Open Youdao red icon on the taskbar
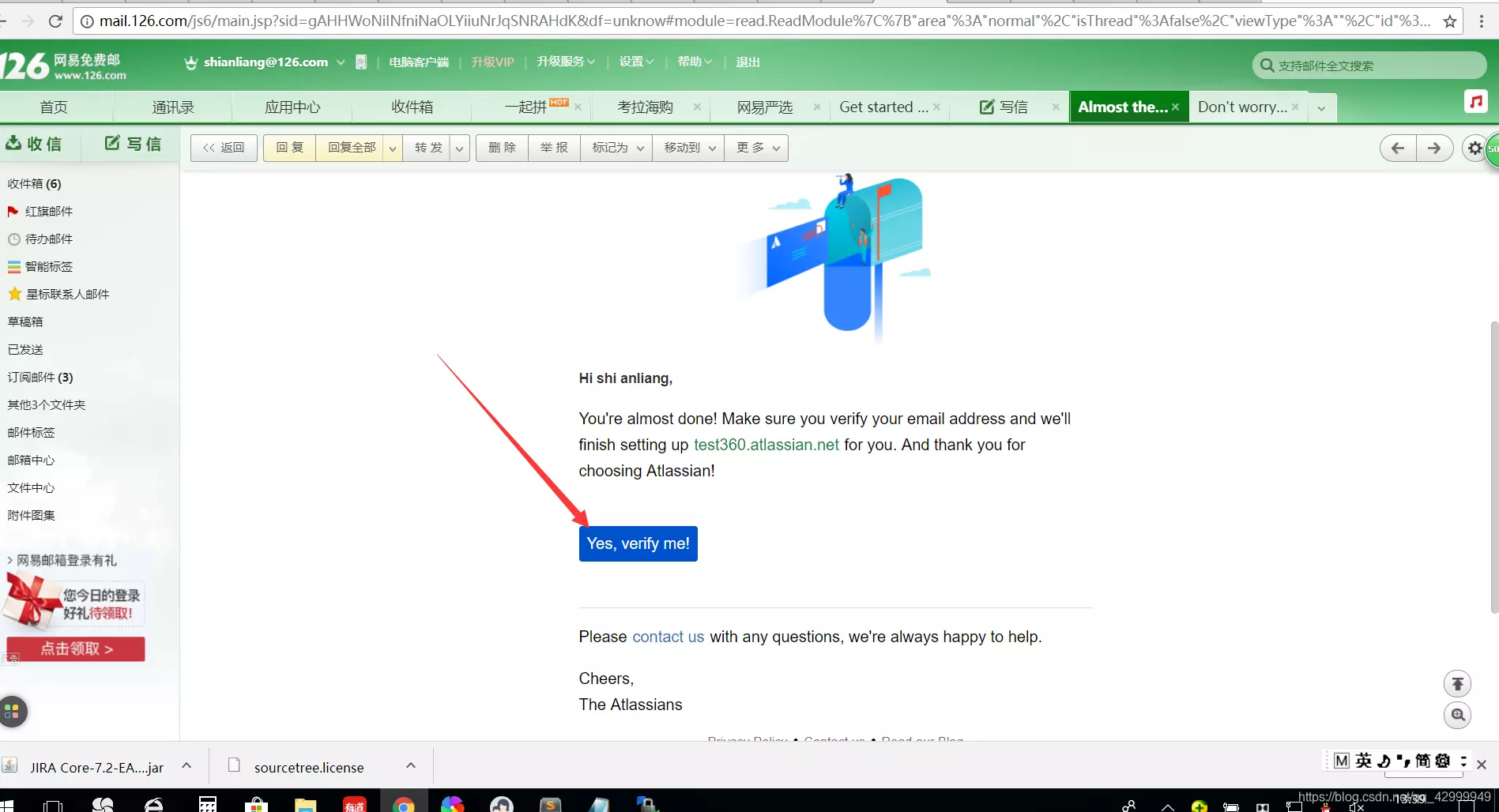1499x812 pixels. pos(354,804)
